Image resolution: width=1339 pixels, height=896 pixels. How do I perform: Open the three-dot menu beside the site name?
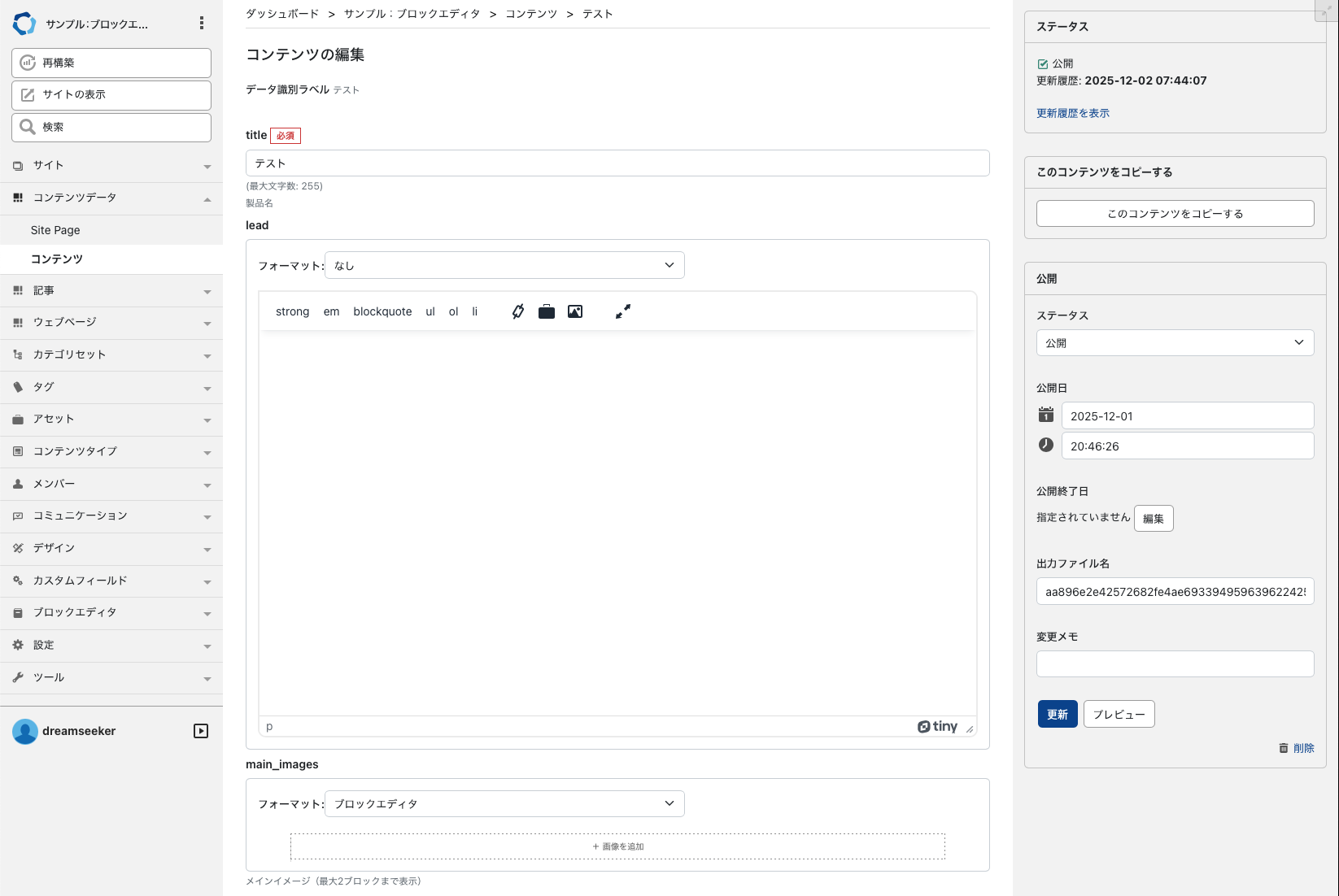tap(200, 23)
